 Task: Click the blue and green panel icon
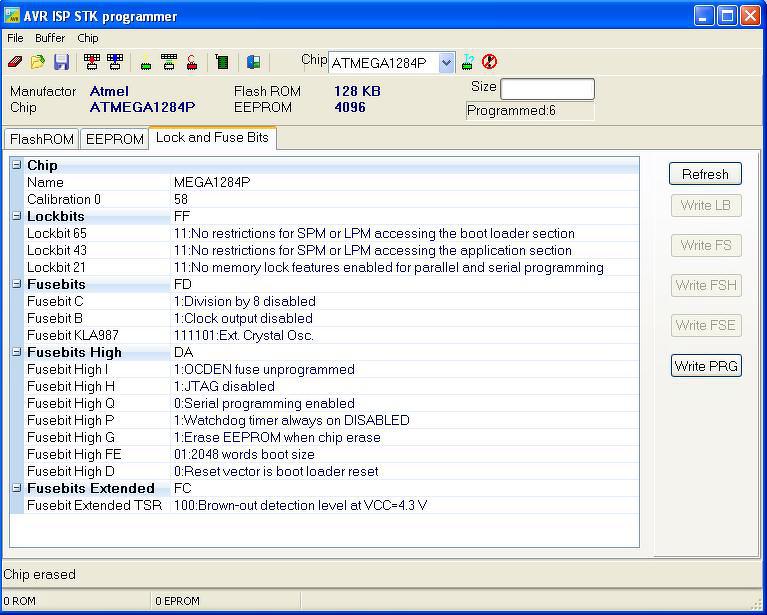click(253, 62)
